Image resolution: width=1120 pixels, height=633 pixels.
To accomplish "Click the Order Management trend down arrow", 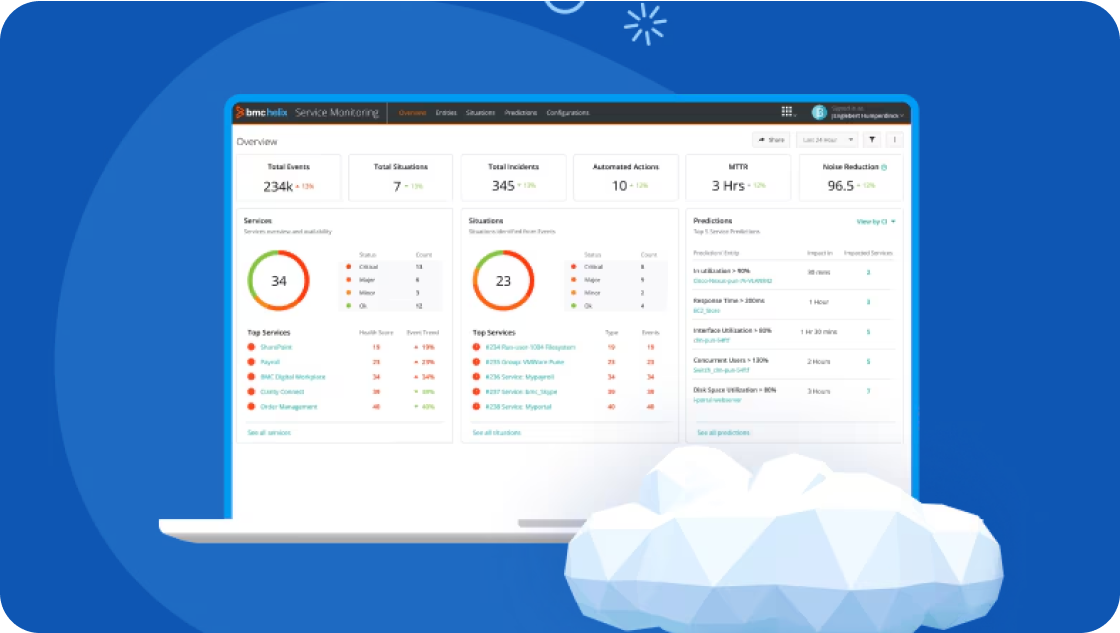I will [416, 407].
